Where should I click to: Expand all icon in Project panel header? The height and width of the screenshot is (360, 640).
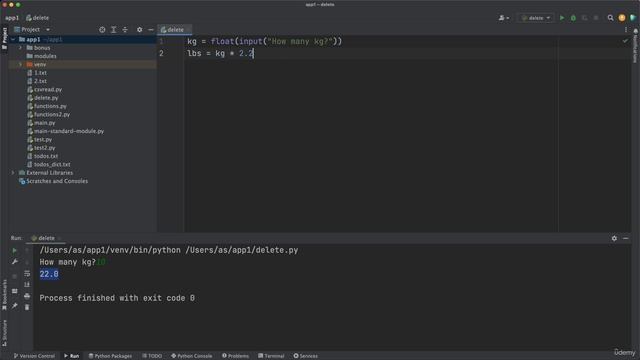114,30
